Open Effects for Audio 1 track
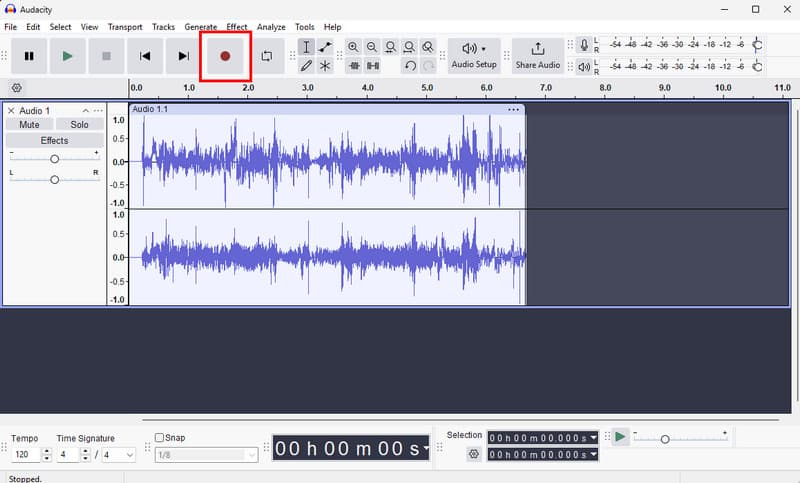800x483 pixels. [54, 140]
